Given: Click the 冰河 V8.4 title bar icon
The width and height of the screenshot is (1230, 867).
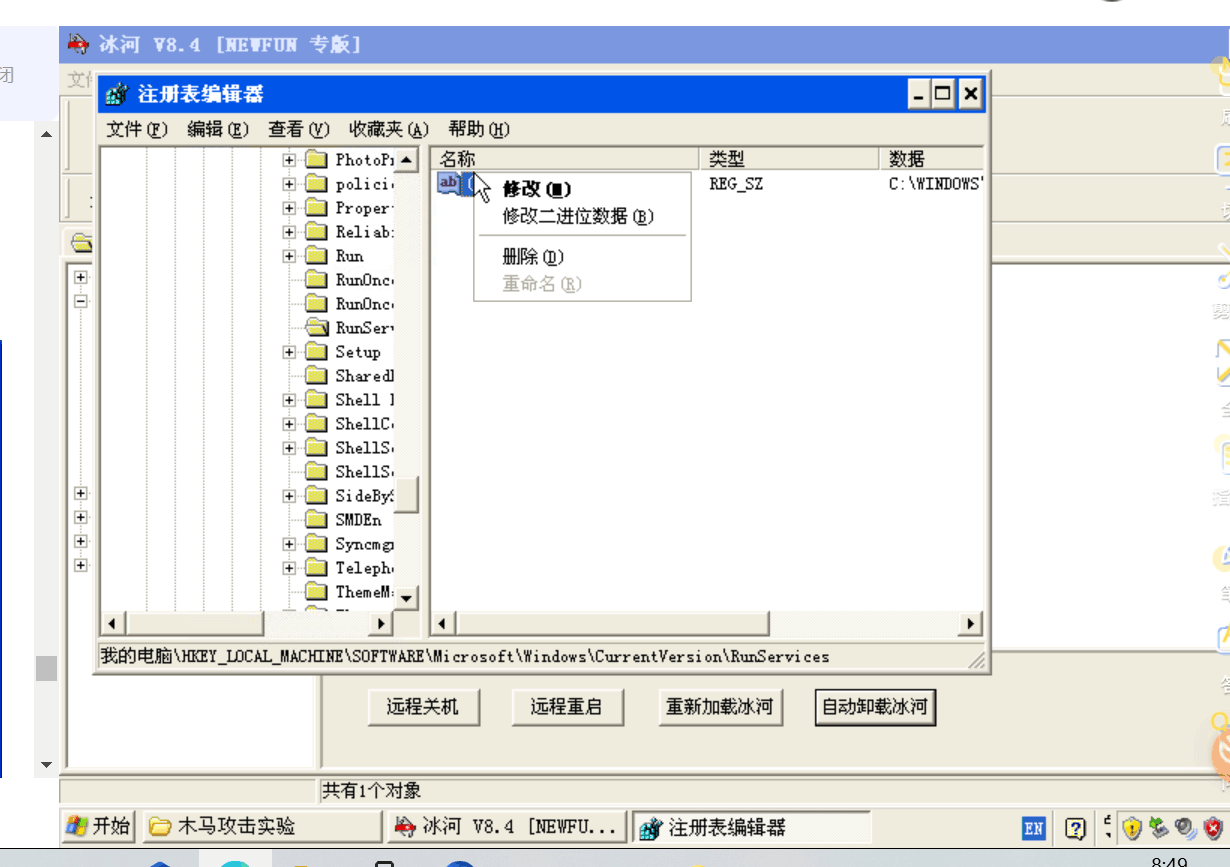Looking at the screenshot, I should 79,45.
